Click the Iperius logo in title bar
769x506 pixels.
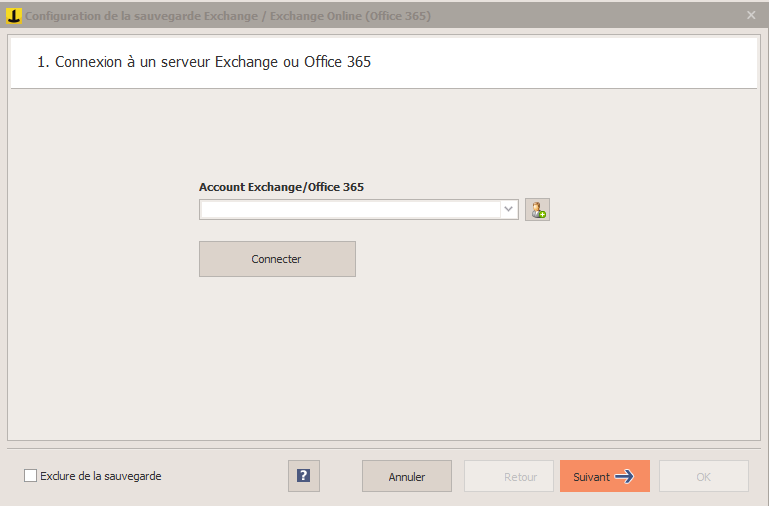13,16
